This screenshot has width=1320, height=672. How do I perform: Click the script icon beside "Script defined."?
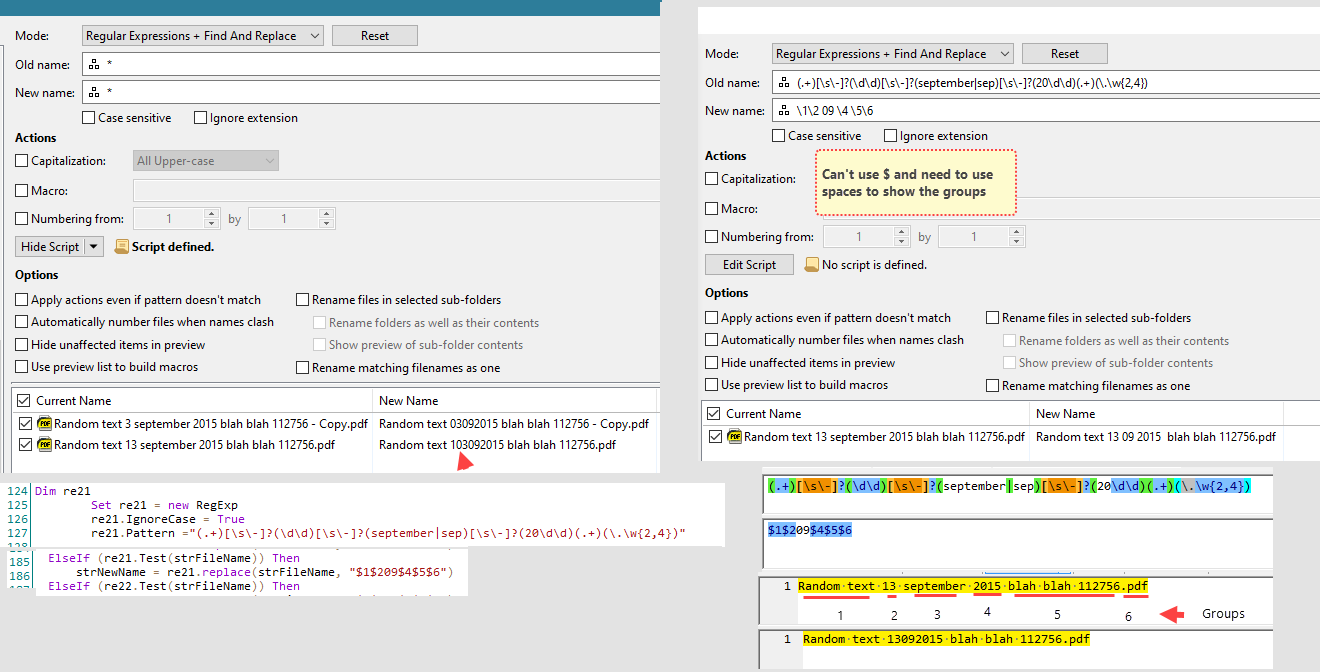click(122, 246)
